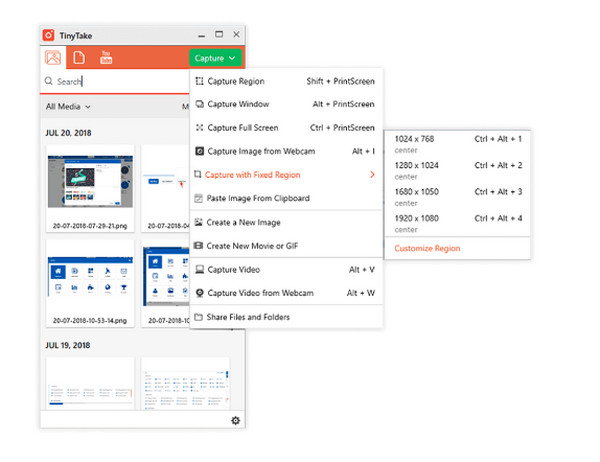Screen dimensions: 600x462
Task: Choose Capture Video option
Action: coord(286,269)
